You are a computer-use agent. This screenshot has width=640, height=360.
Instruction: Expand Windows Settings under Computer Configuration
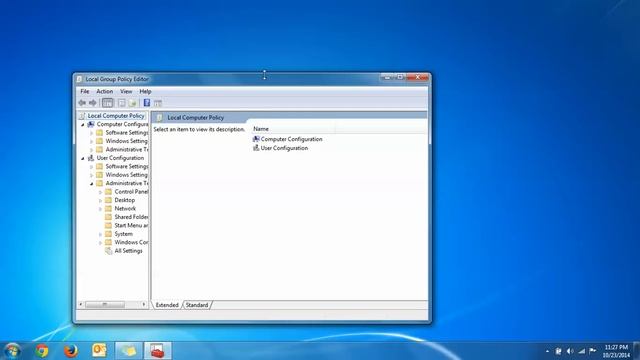click(92, 141)
